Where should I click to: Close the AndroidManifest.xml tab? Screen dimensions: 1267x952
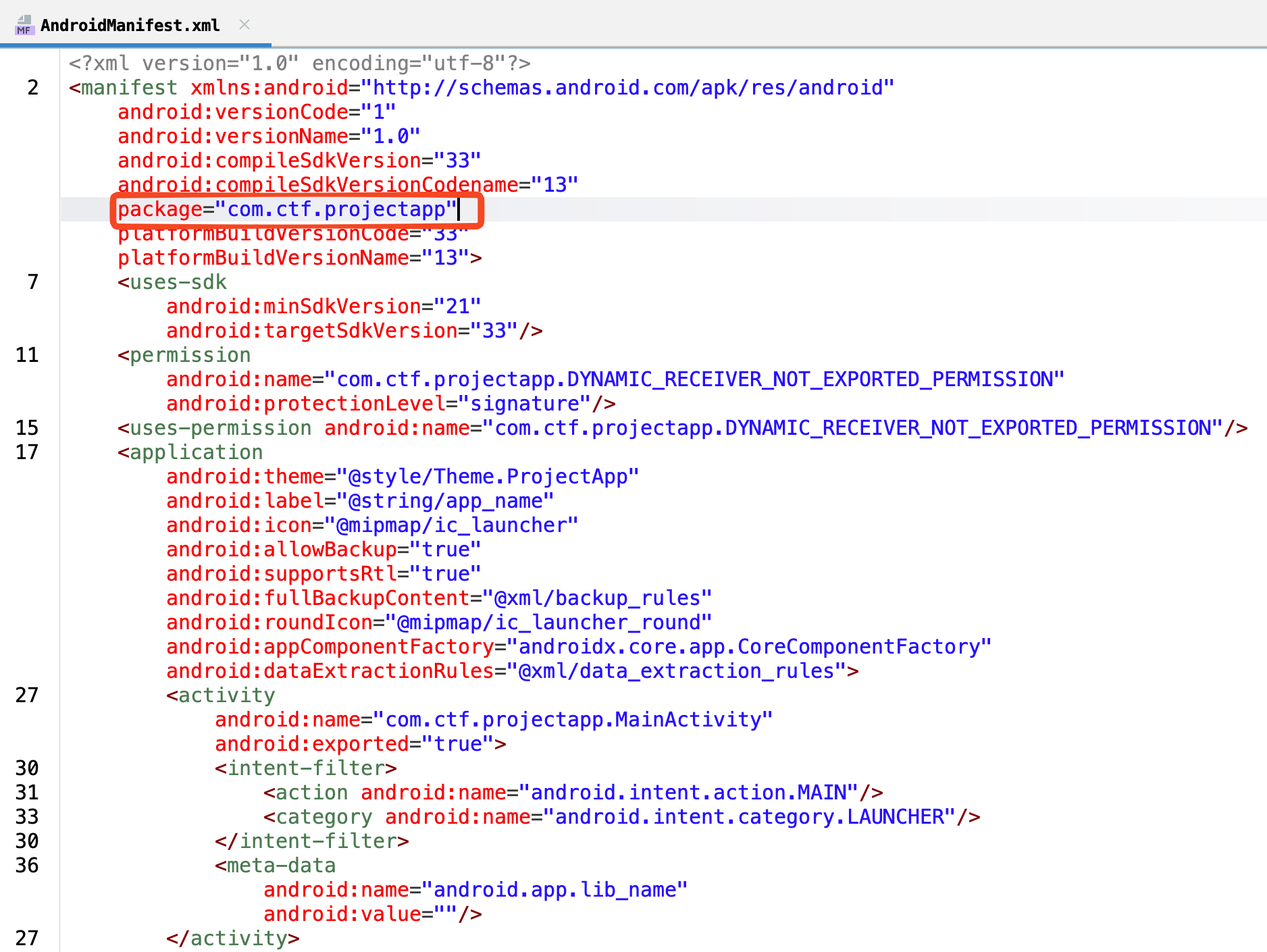(x=244, y=25)
